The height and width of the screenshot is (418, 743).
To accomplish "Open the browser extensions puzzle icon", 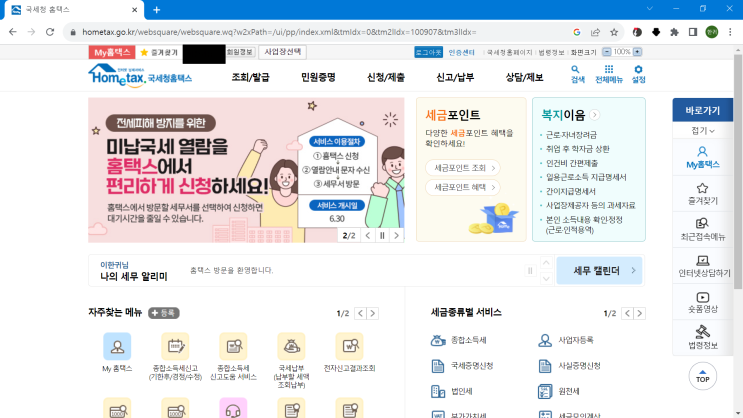I will [x=674, y=32].
